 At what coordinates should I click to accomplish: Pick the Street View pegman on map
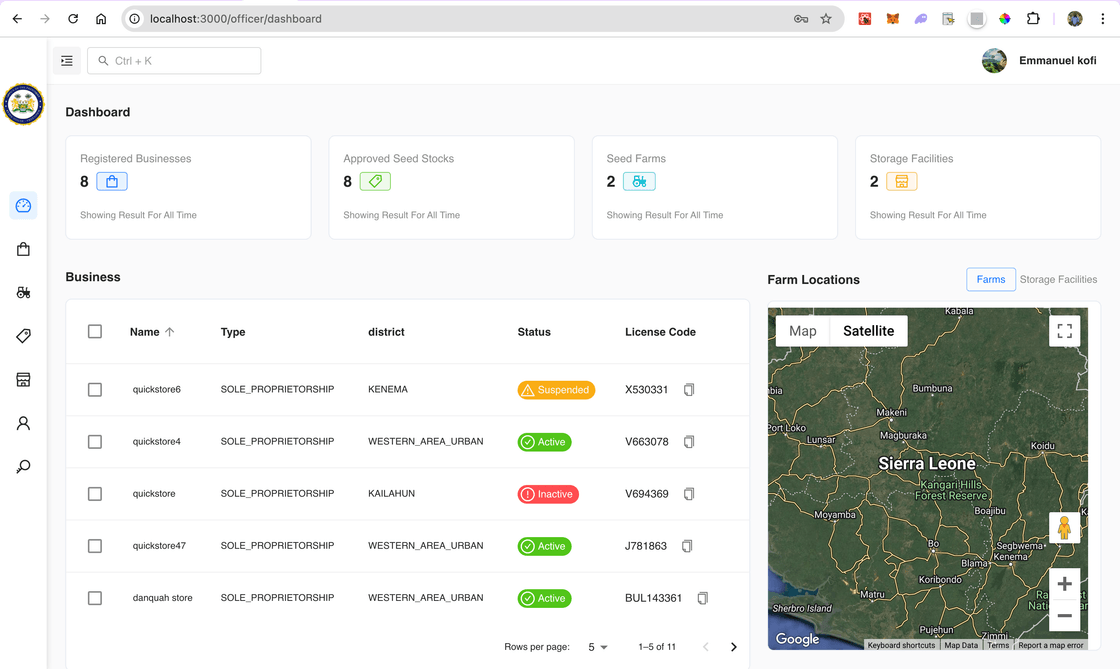(x=1064, y=528)
